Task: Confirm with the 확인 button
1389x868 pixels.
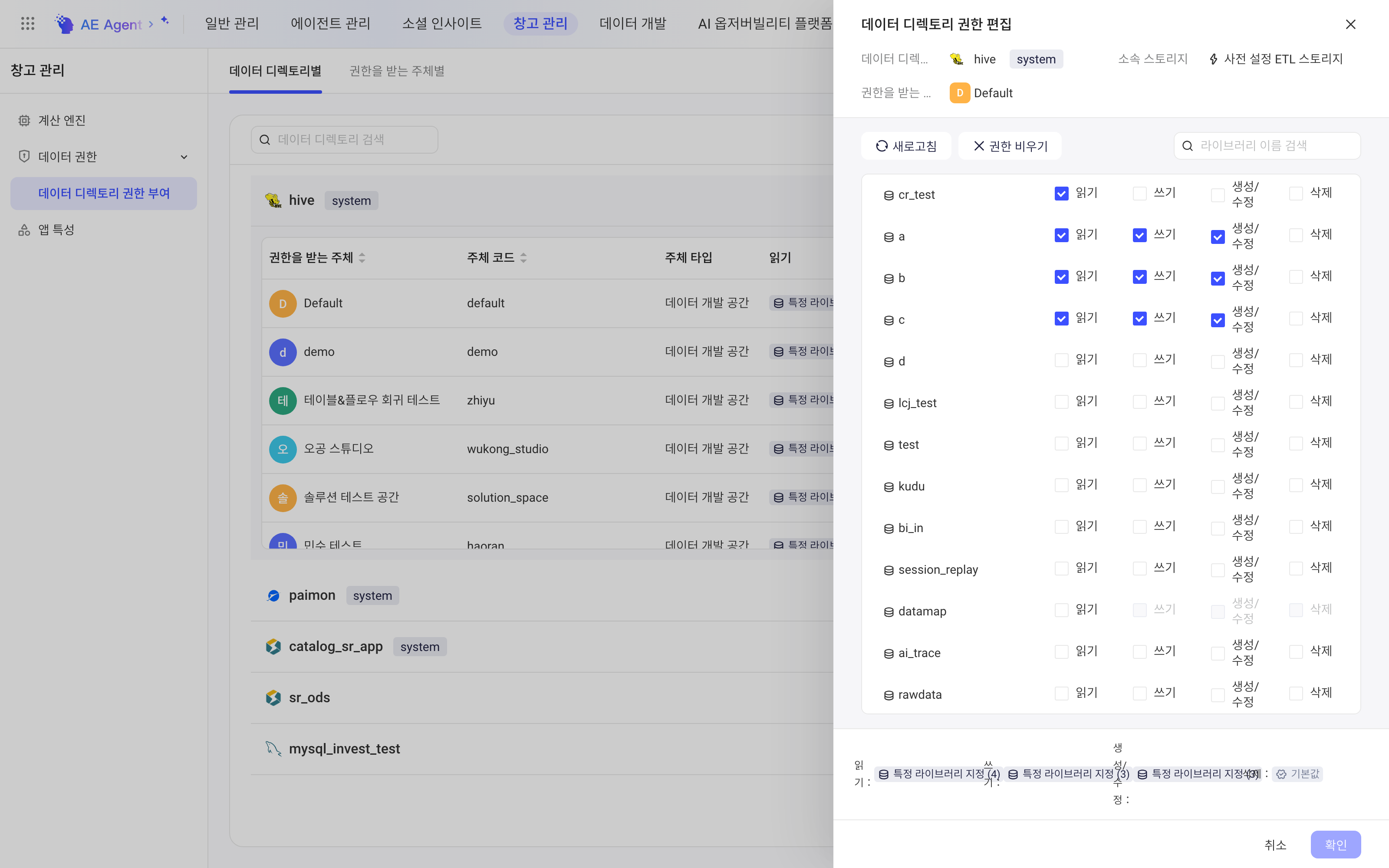Action: coord(1336,845)
